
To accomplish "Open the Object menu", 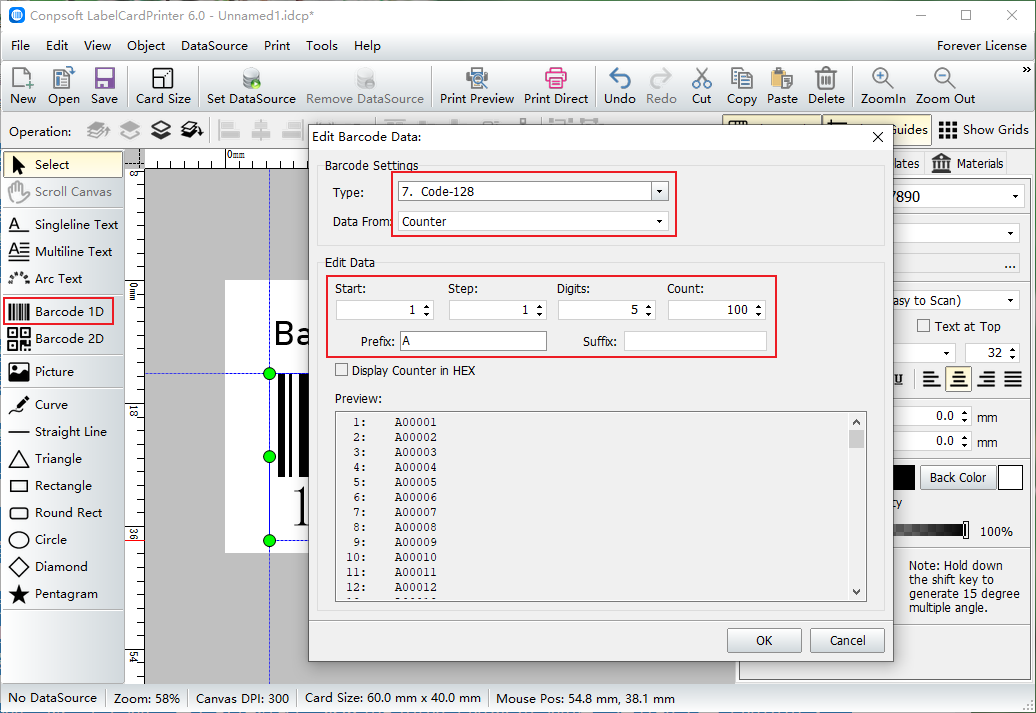I will coord(146,46).
